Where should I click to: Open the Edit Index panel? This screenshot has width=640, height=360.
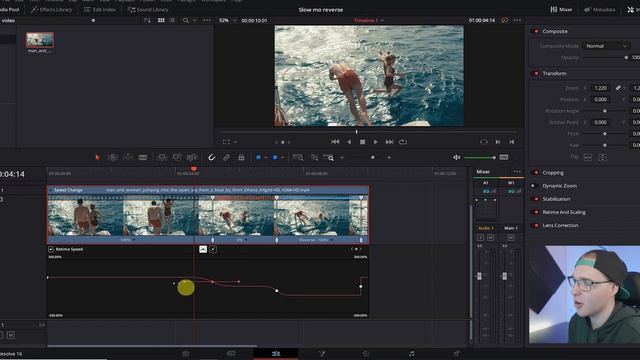[100, 9]
